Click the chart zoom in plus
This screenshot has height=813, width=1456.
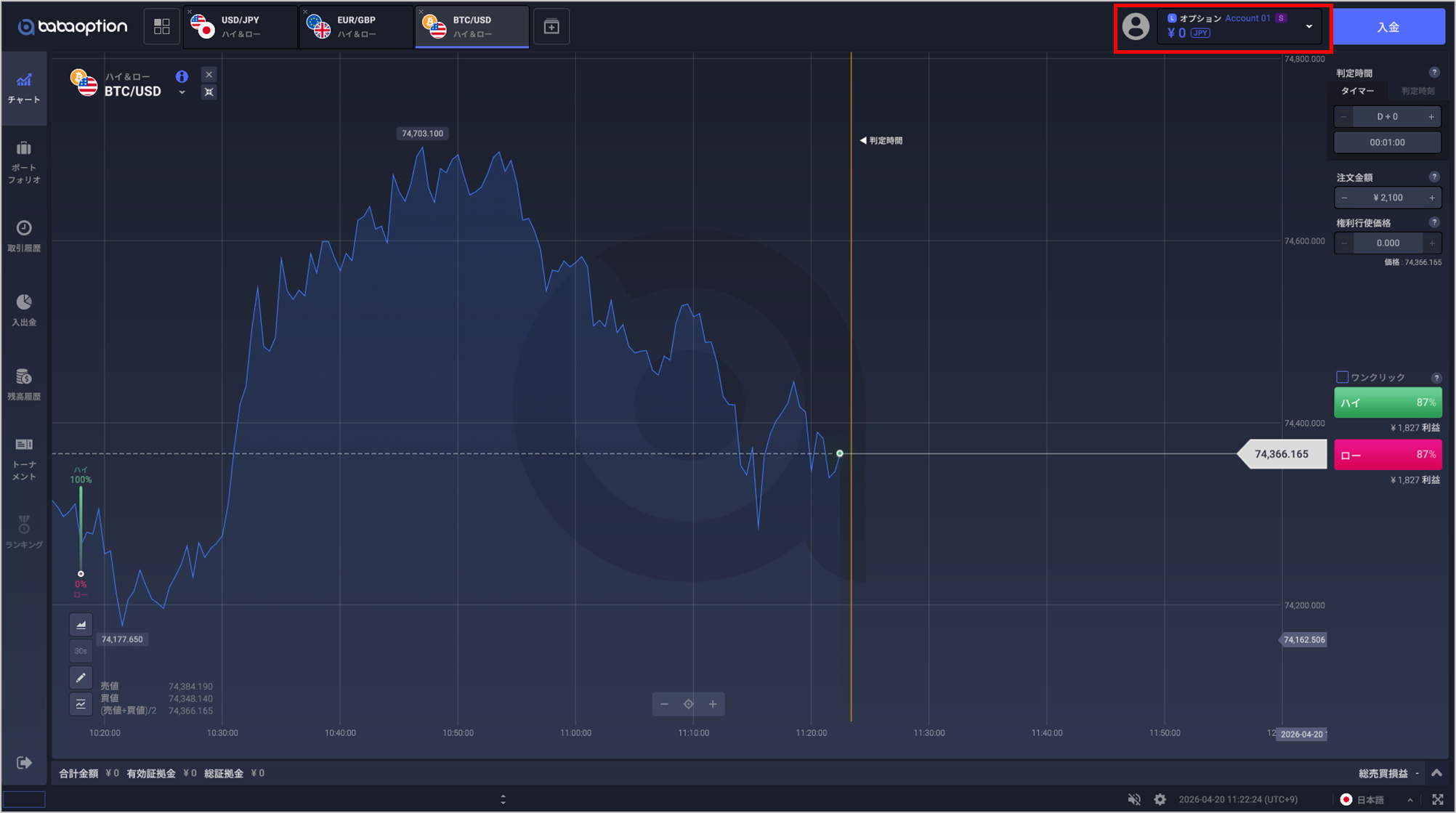713,704
